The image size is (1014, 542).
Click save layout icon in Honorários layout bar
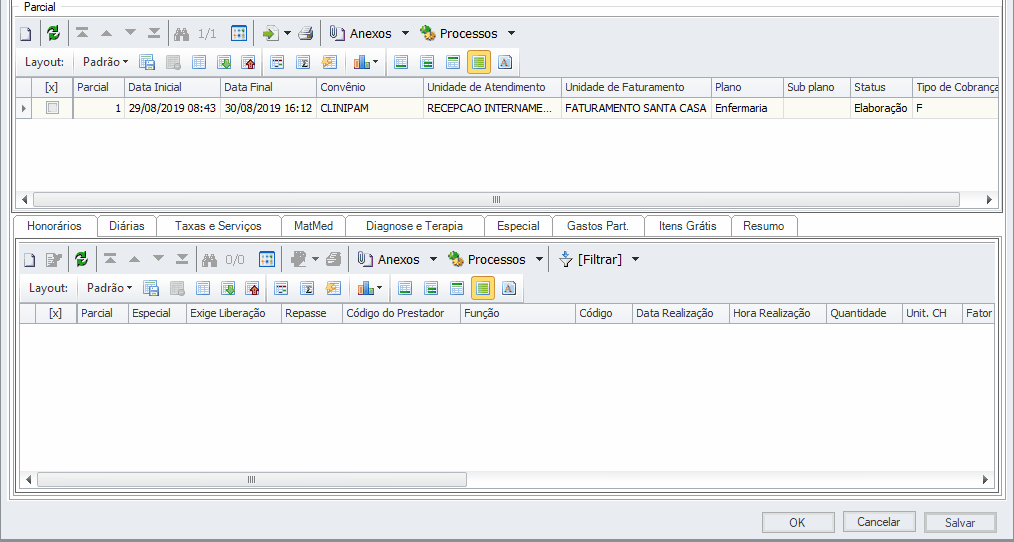[x=151, y=288]
